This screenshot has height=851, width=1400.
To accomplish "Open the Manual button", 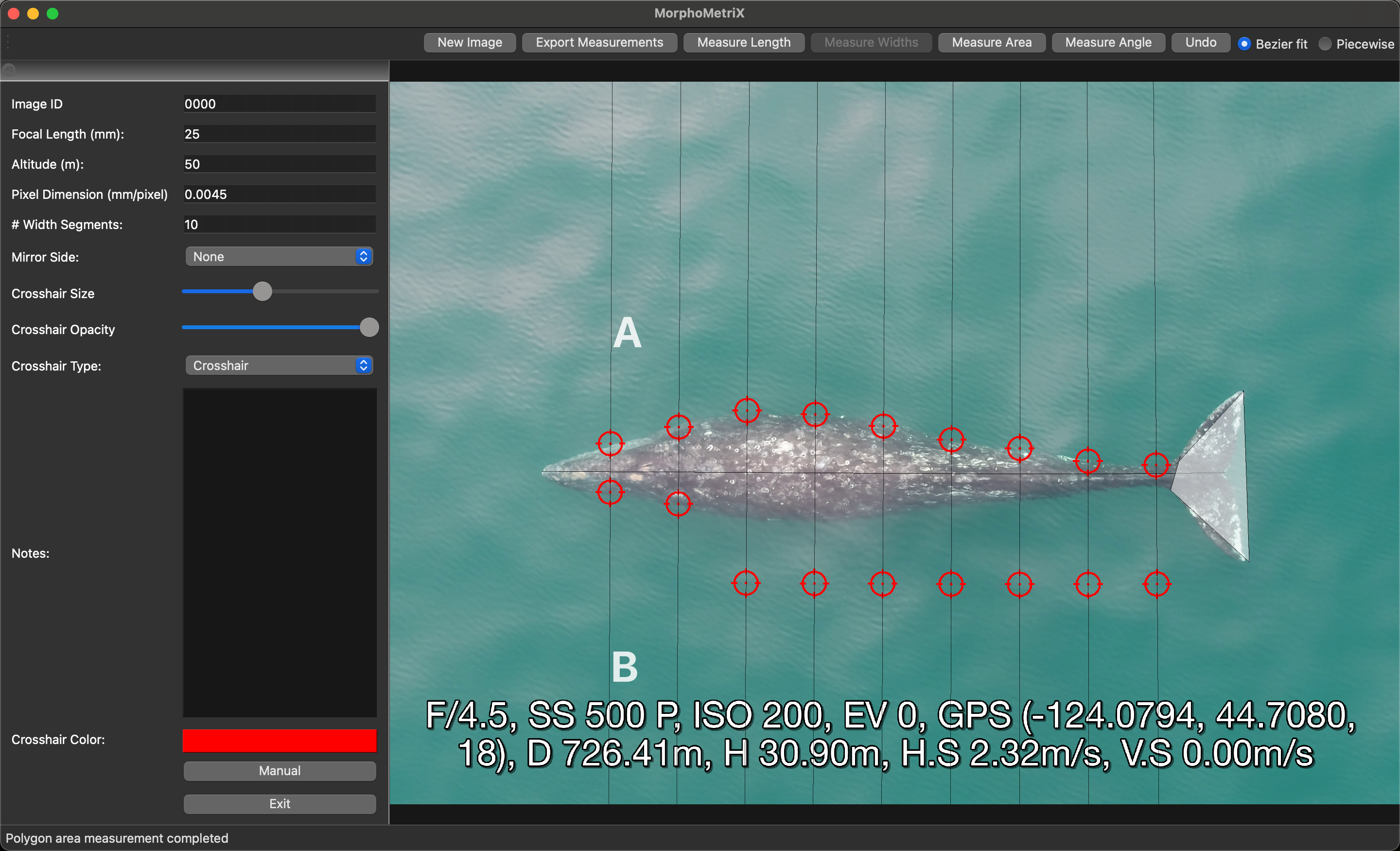I will [x=279, y=770].
